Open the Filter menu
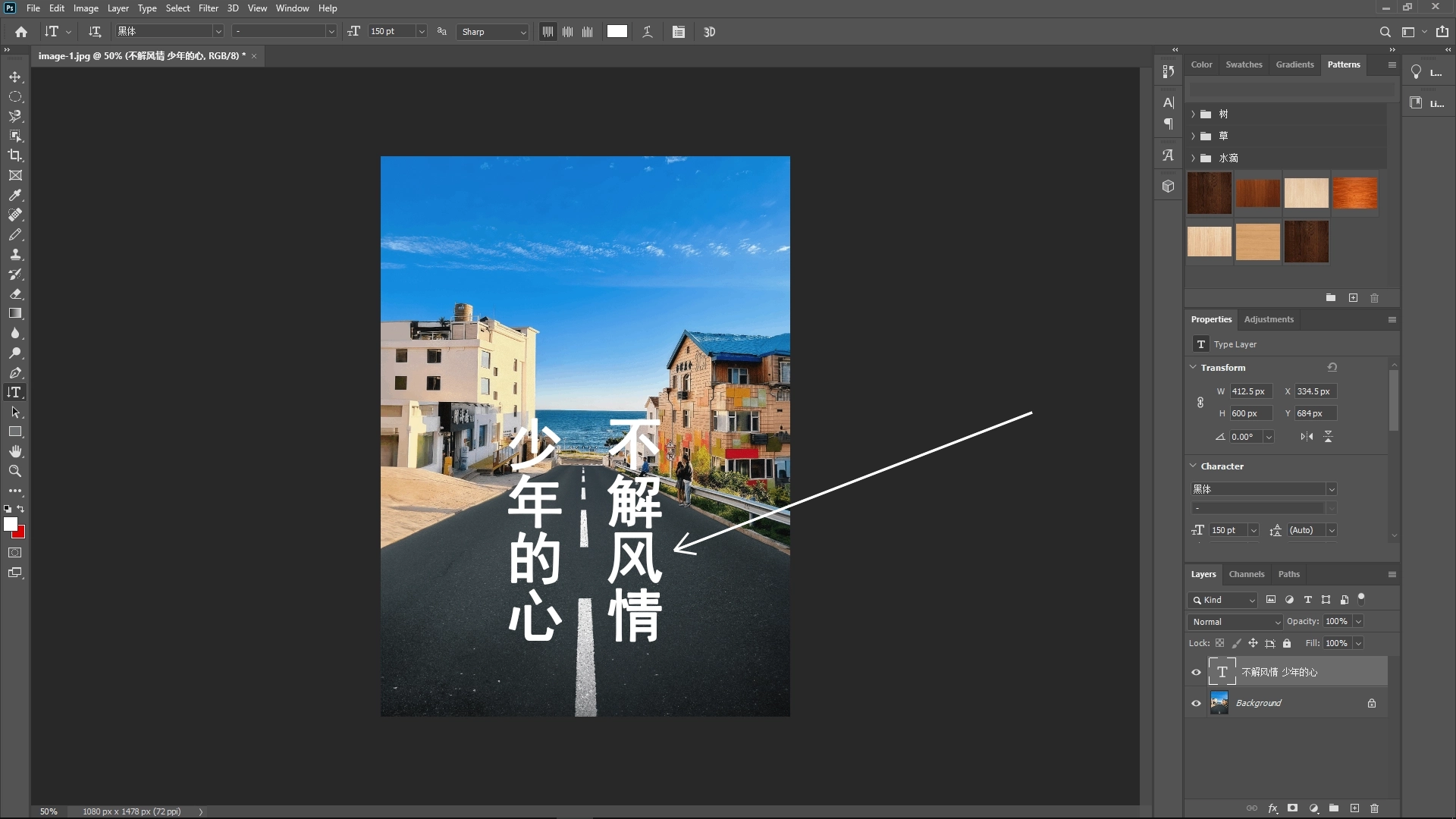The image size is (1456, 819). coord(208,8)
